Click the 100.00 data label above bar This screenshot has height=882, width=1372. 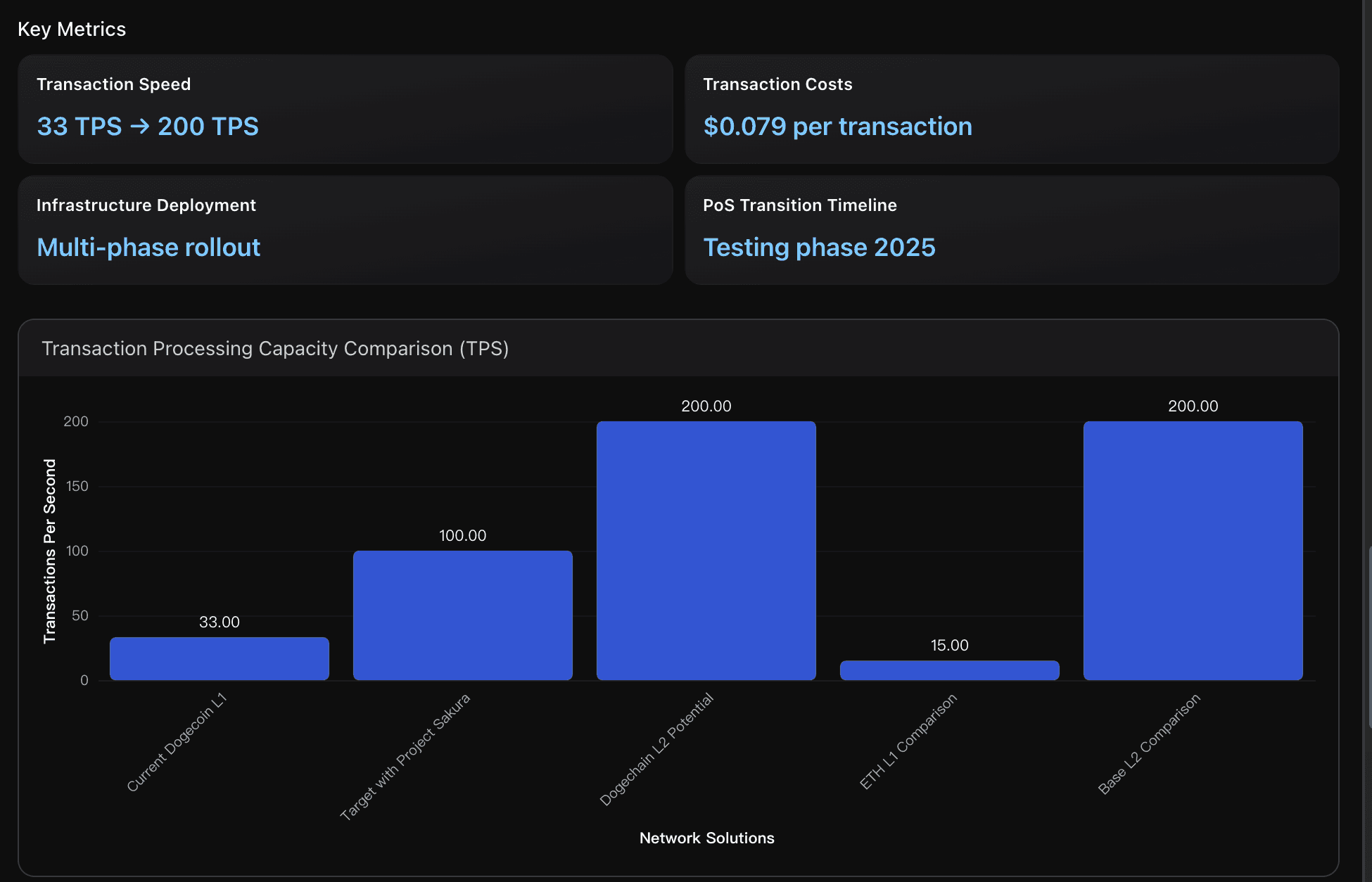click(462, 536)
